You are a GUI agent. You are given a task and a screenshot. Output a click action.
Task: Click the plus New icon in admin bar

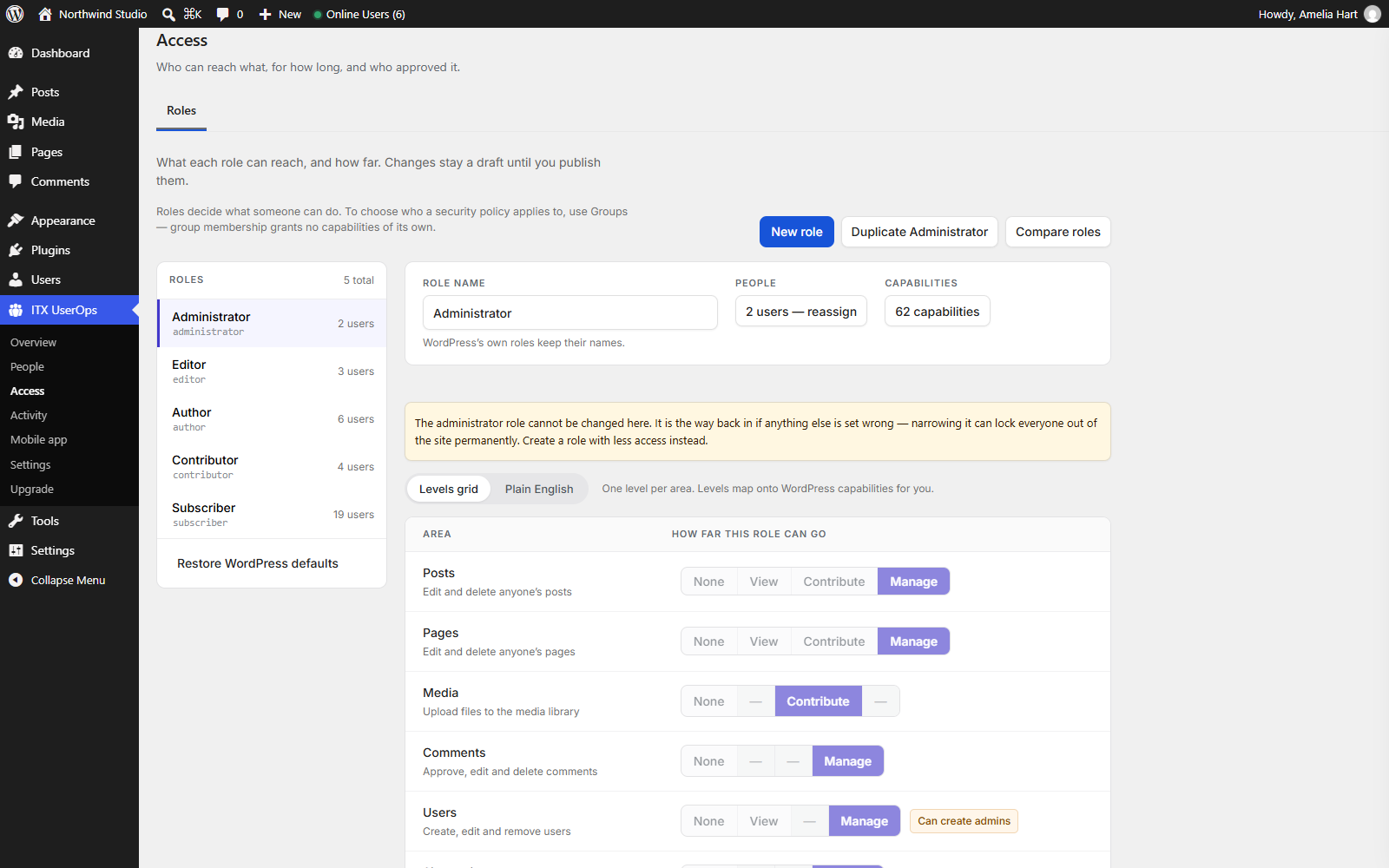(x=266, y=14)
